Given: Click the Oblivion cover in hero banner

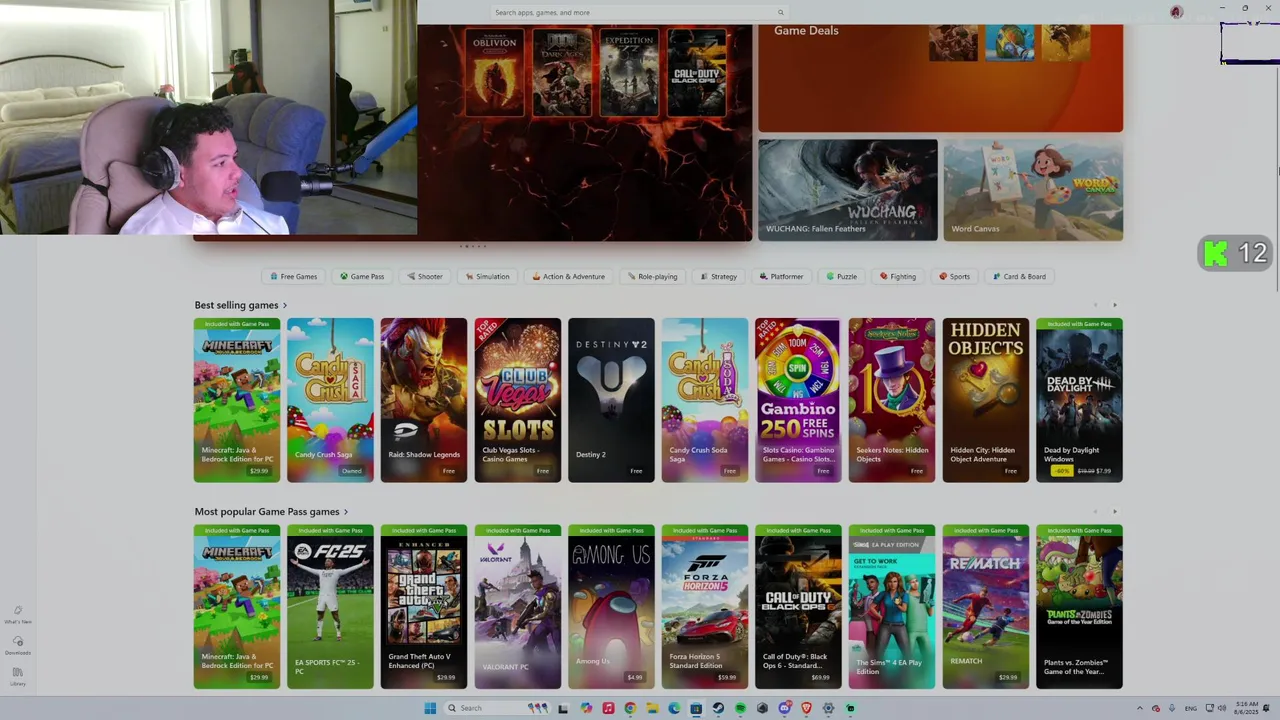Looking at the screenshot, I should pos(495,73).
